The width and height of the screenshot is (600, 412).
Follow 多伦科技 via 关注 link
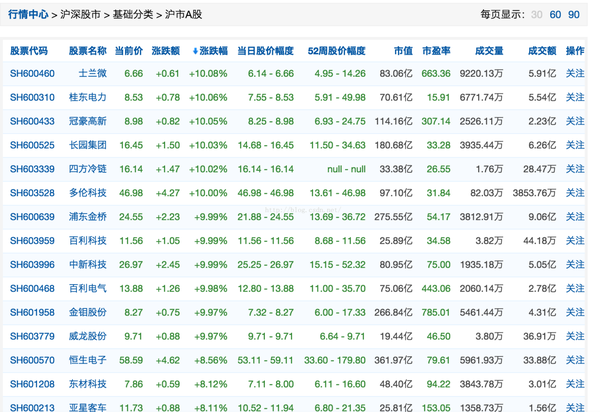click(575, 193)
